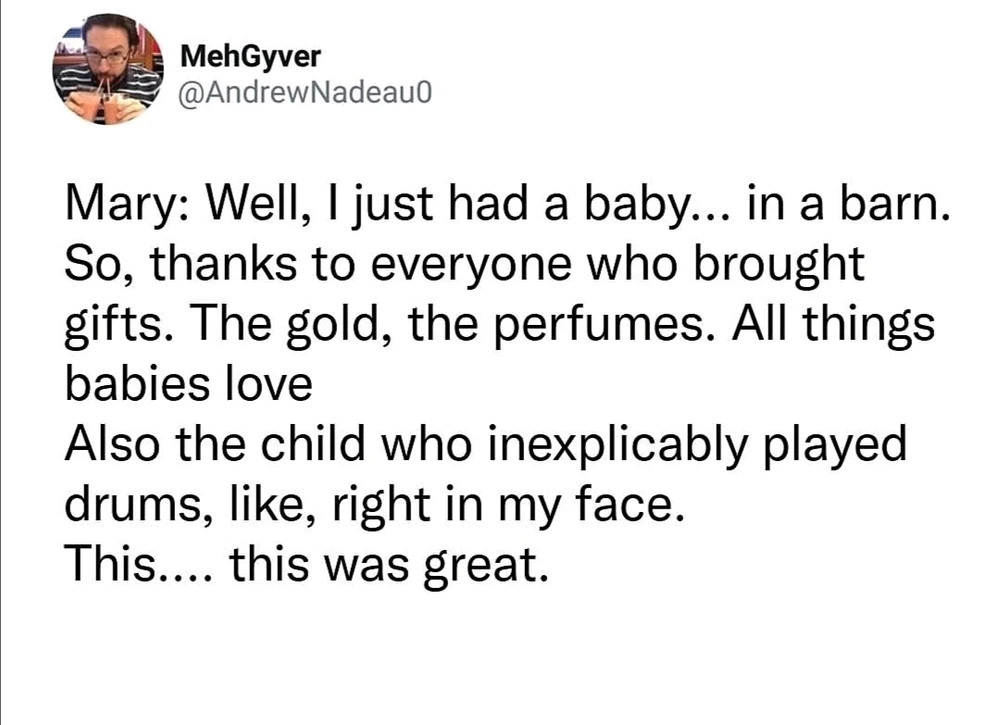1000x725 pixels.
Task: Click the word "inexplicably" in the tweet
Action: pos(594,443)
